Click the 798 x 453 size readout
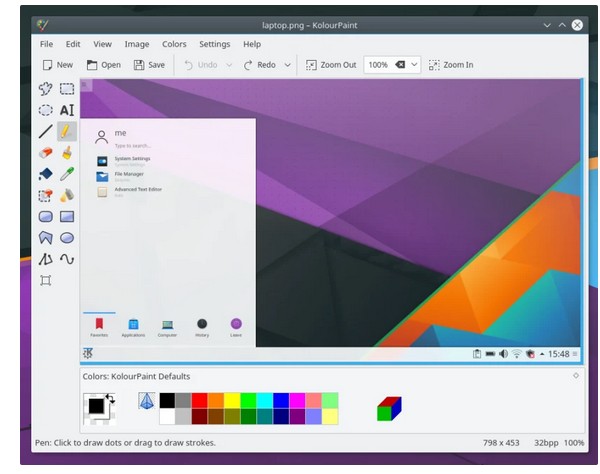600x474 pixels. tap(501, 443)
